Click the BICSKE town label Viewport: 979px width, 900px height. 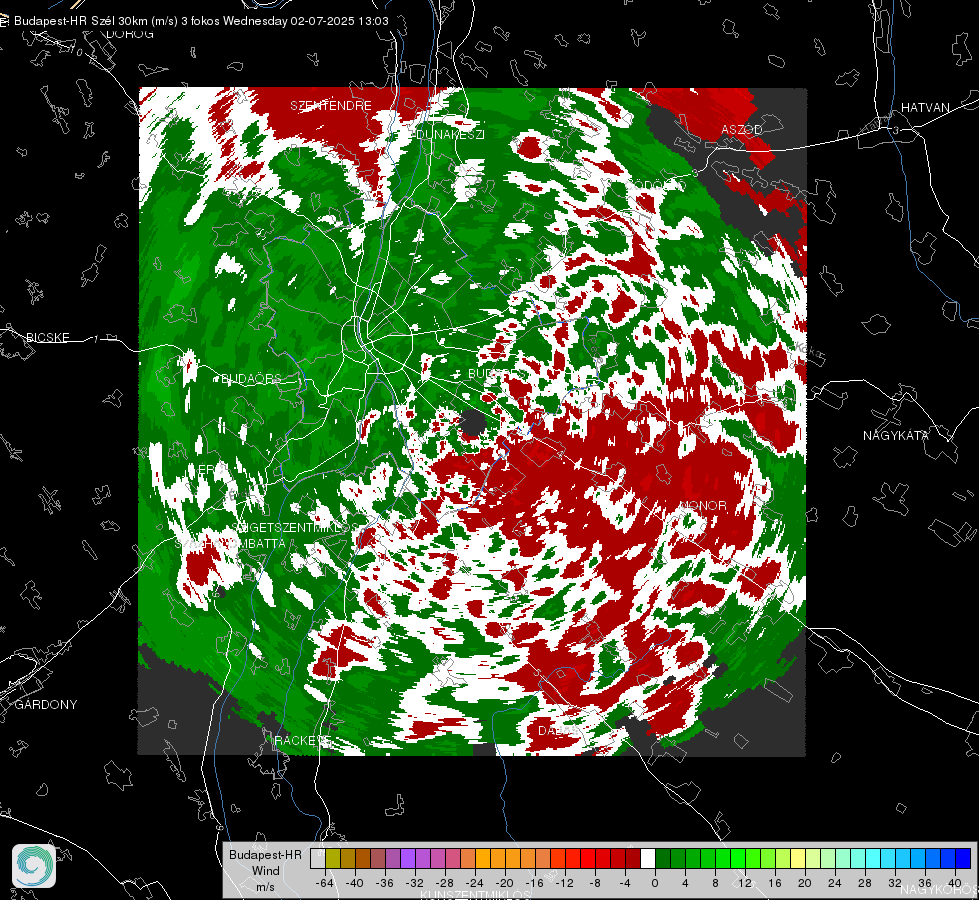click(48, 337)
